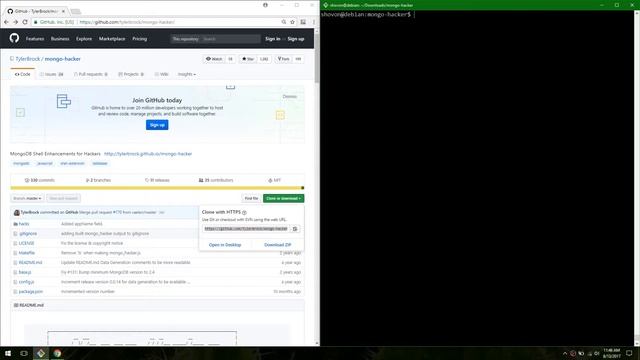Image resolution: width=640 pixels, height=360 pixels.
Task: Open the Features nav link
Action: pyautogui.click(x=35, y=39)
